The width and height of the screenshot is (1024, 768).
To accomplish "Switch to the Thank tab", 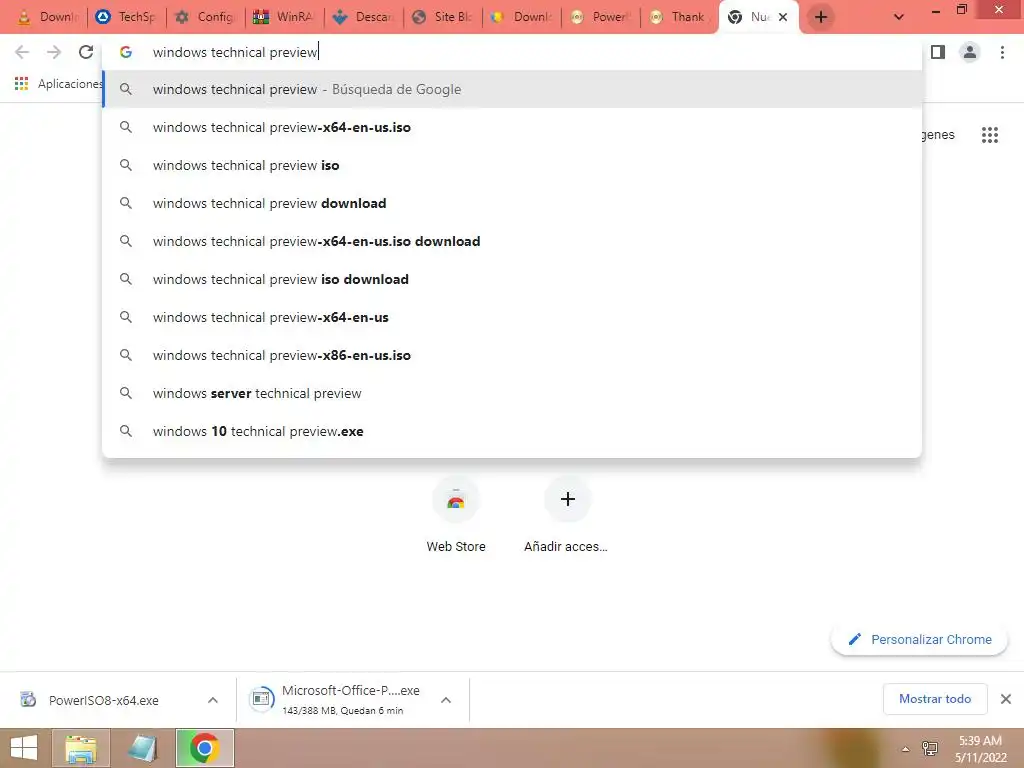I will coord(679,17).
